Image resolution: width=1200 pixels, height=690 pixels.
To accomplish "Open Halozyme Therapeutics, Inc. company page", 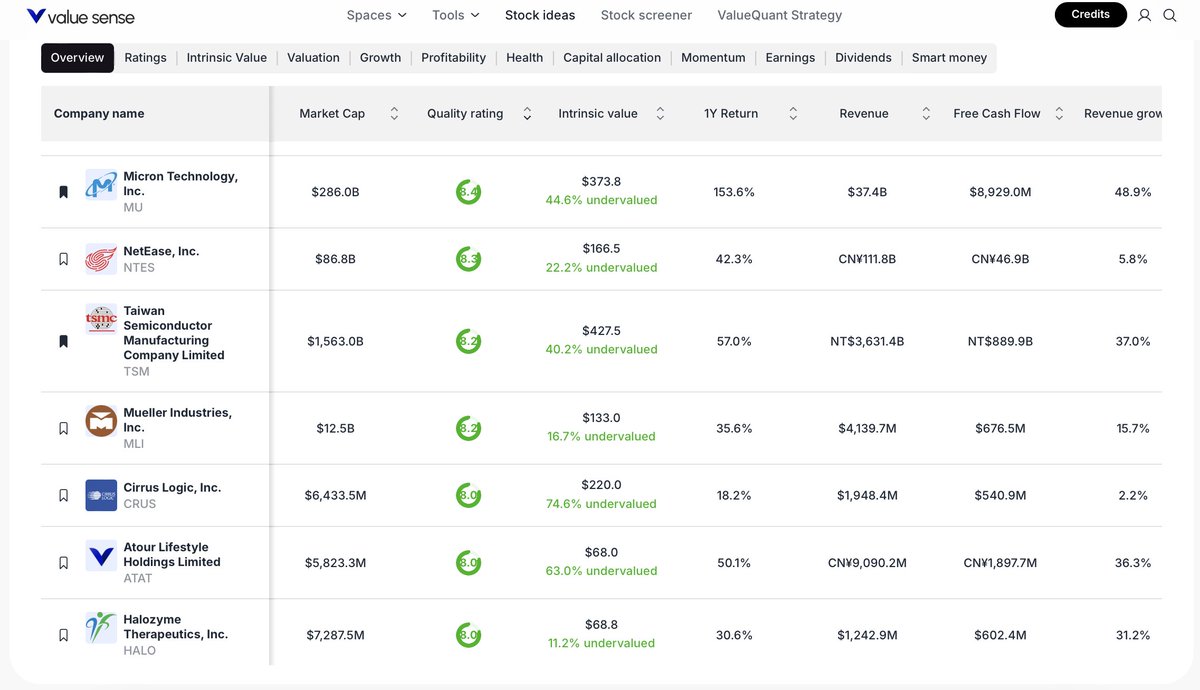I will 175,627.
